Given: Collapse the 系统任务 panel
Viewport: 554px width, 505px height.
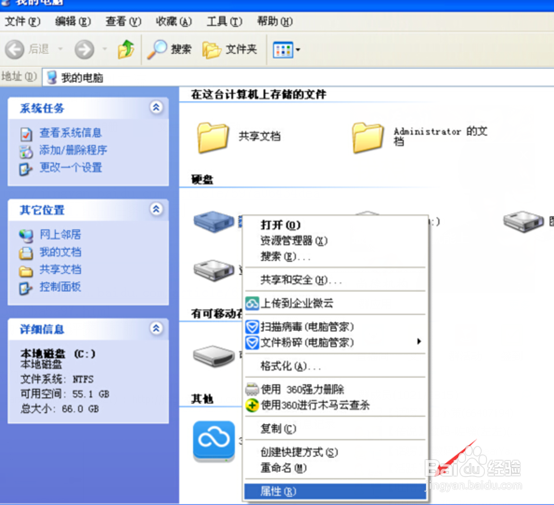Looking at the screenshot, I should click(156, 107).
